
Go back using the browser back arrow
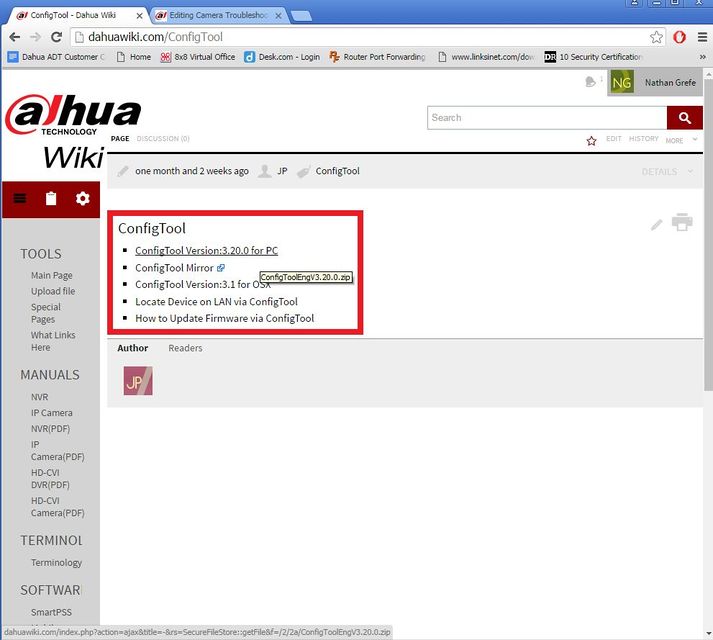click(14, 37)
